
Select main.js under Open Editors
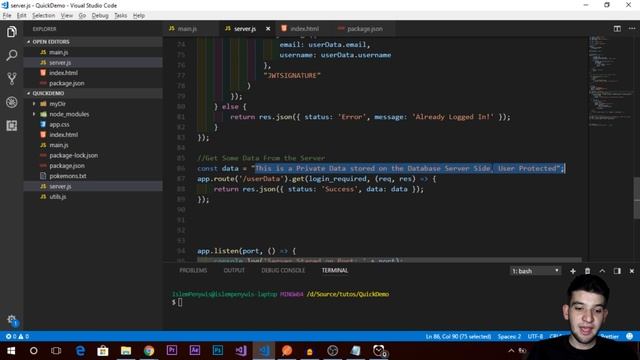(58, 52)
